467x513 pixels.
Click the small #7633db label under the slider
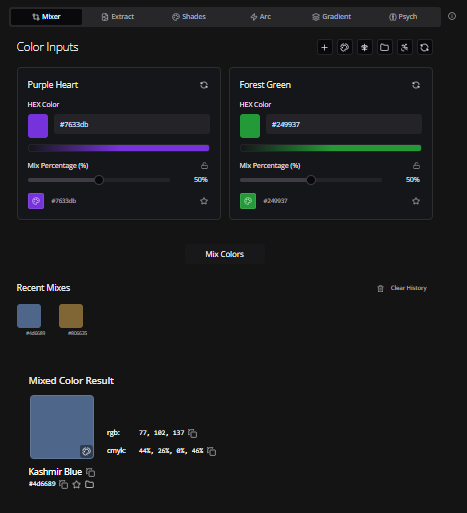[x=64, y=201]
